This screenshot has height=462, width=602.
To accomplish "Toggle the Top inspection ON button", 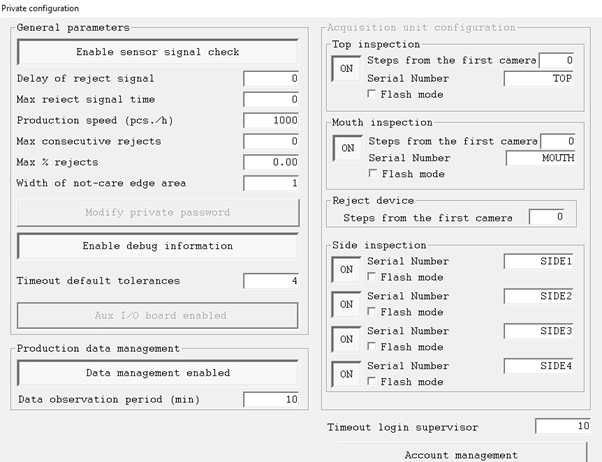I will tap(347, 70).
